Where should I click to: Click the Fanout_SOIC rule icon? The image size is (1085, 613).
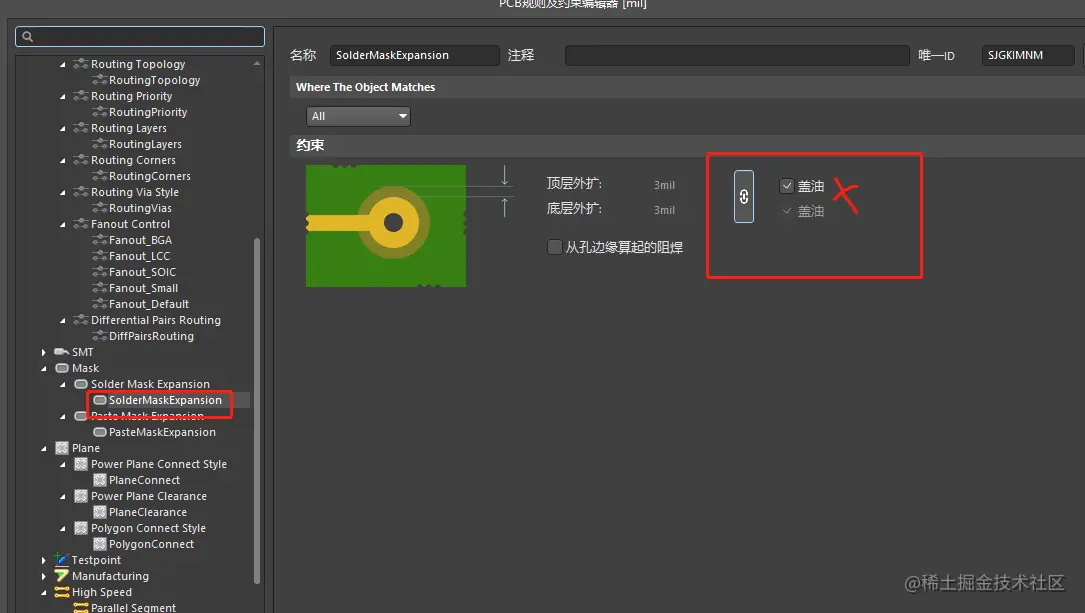click(x=100, y=272)
